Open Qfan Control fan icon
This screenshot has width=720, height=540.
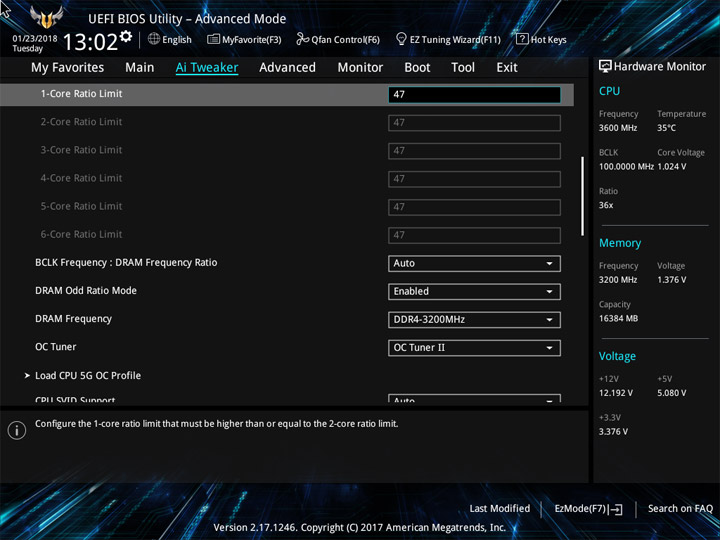302,39
